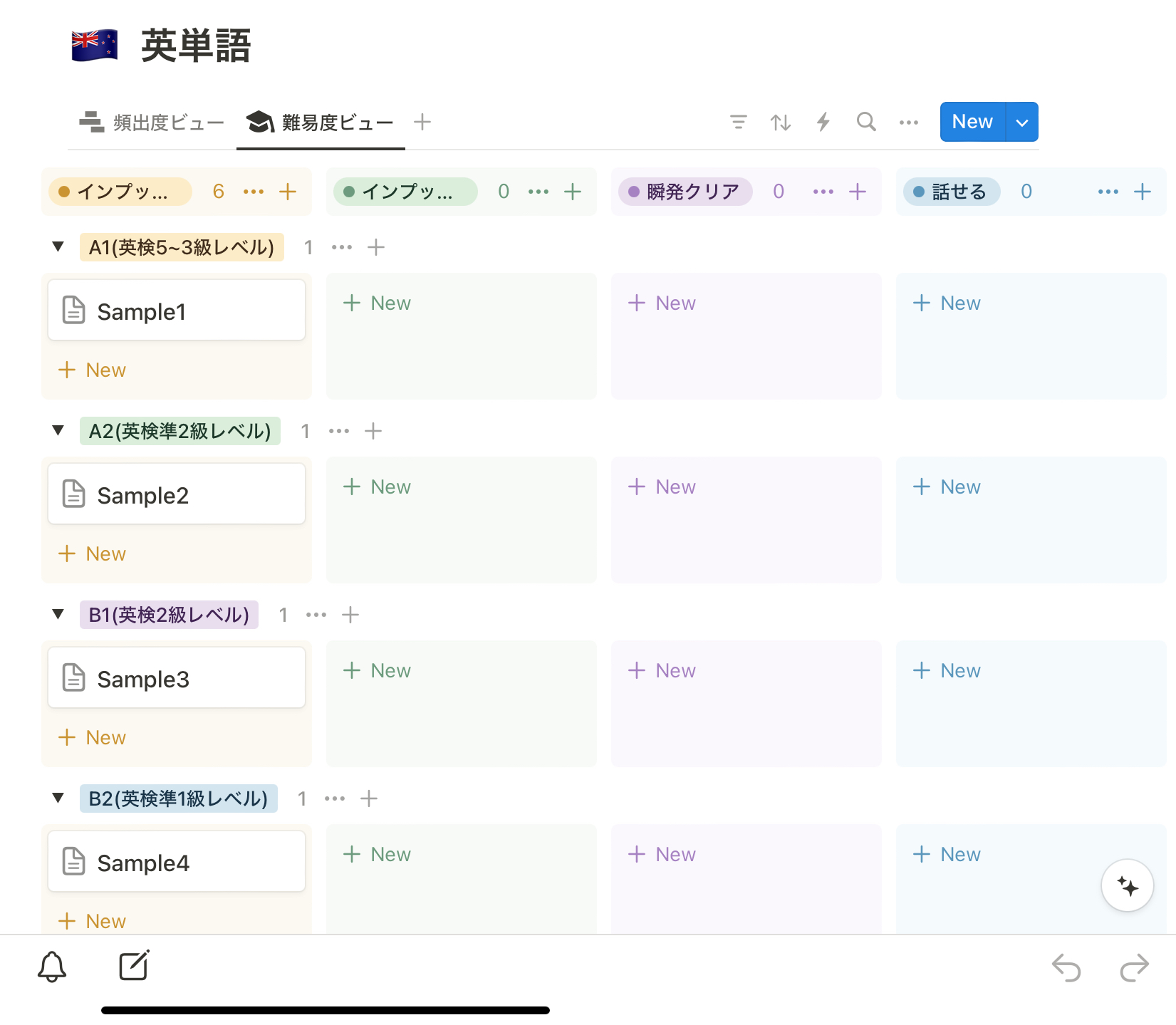Click the search magnifier icon

[866, 122]
